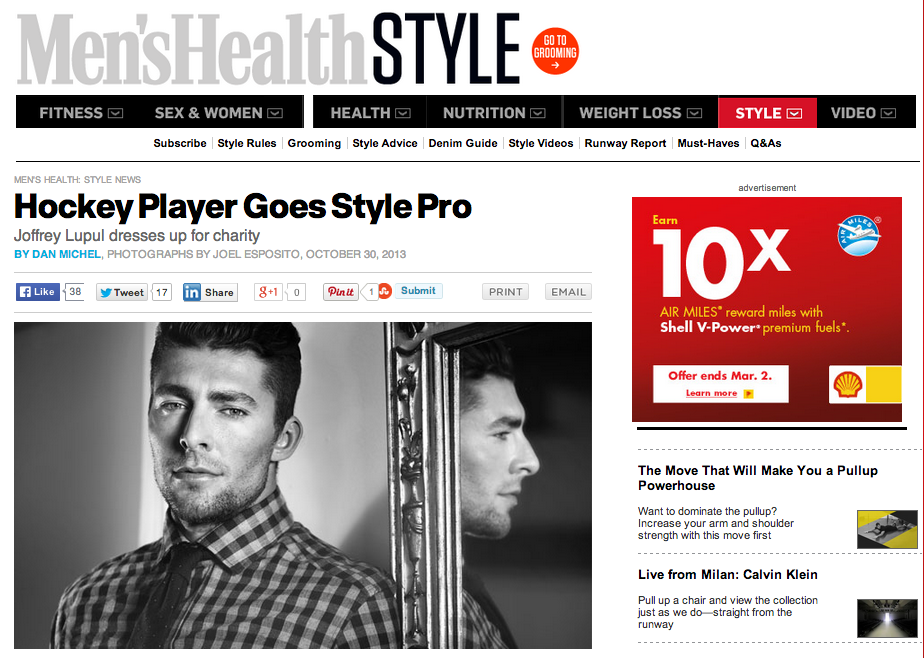Image resolution: width=924 pixels, height=658 pixels.
Task: Expand the Video menu dropdown arrow
Action: 889,113
